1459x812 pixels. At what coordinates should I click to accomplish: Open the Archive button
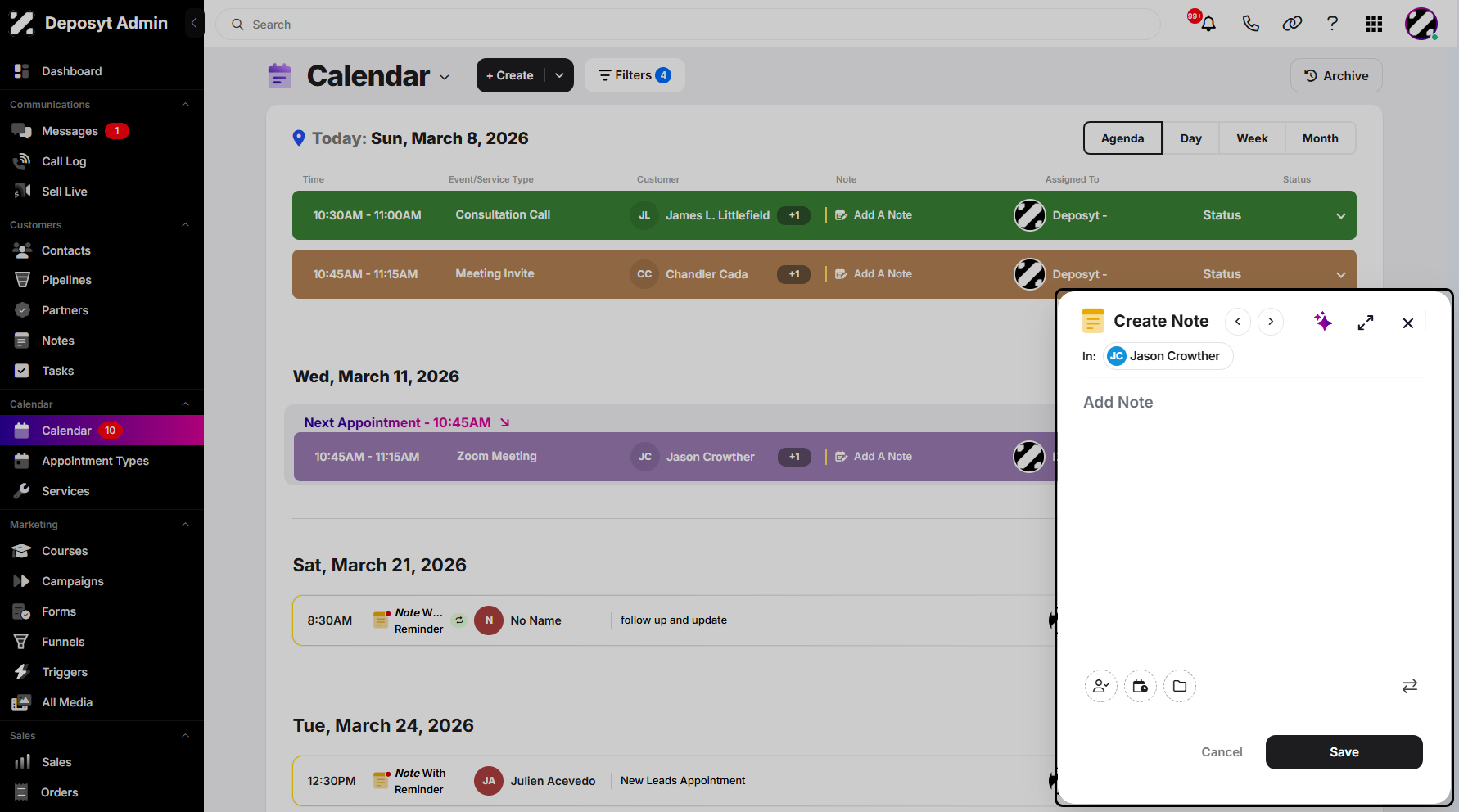click(1336, 75)
